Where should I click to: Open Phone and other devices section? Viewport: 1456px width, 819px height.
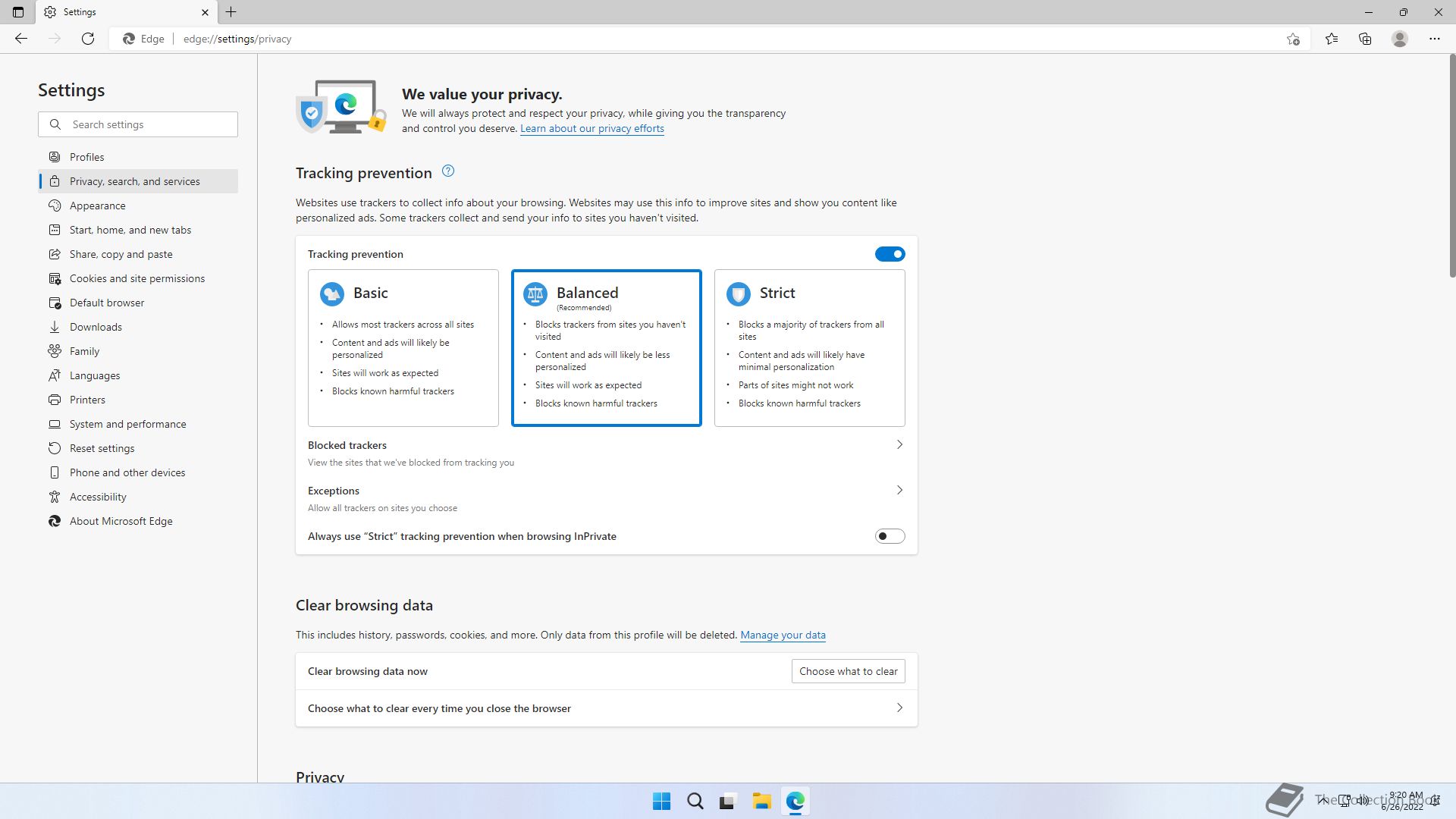138,472
